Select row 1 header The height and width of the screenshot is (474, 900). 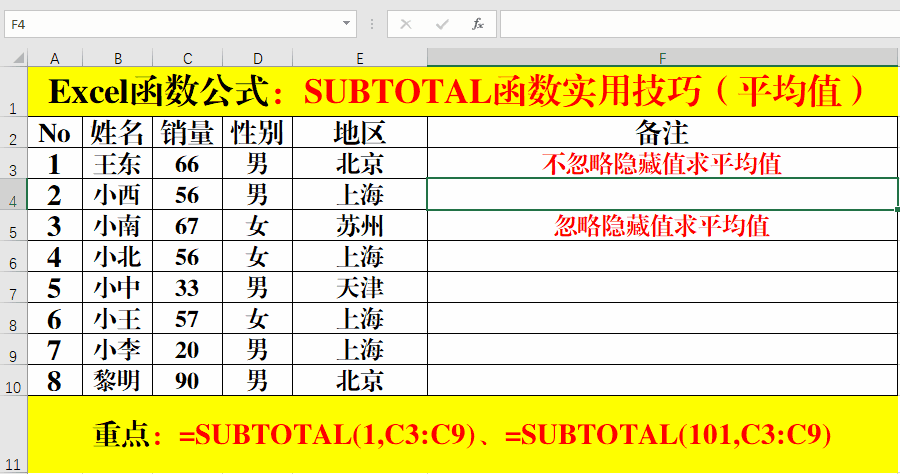13,91
